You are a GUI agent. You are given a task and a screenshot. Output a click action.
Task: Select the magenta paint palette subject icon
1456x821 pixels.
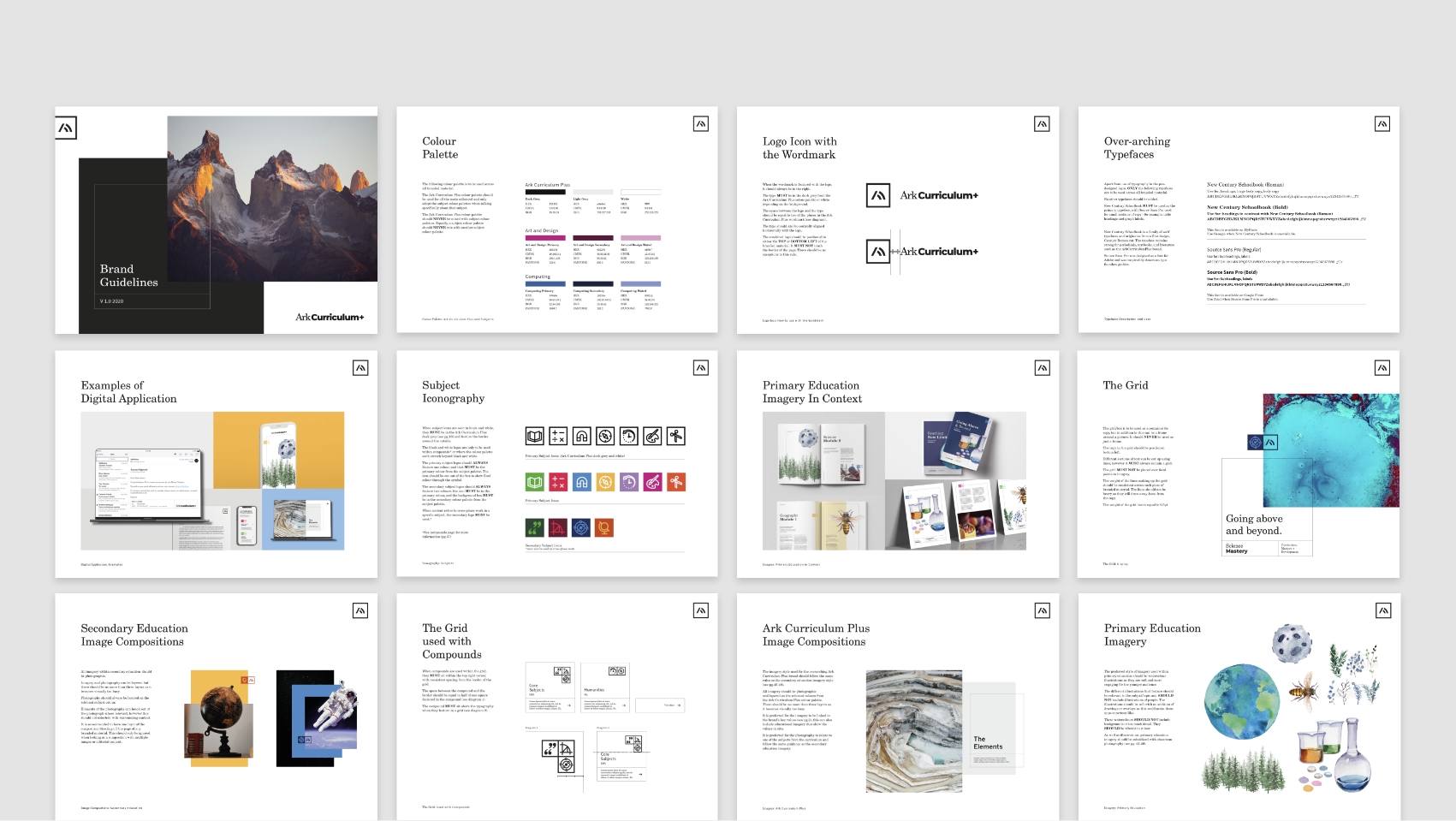coord(652,483)
